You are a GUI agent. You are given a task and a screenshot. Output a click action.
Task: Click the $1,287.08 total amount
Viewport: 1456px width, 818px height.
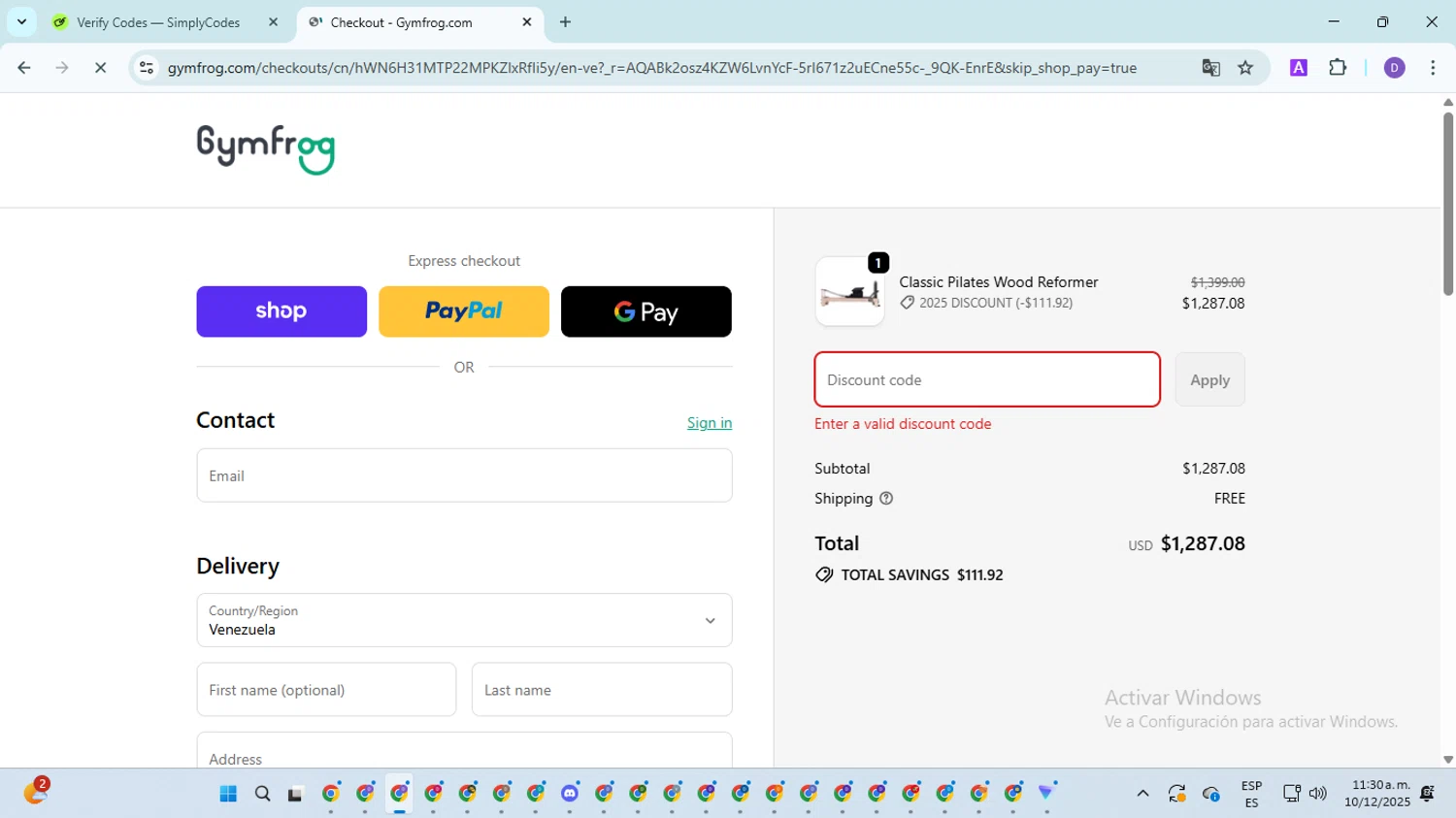[1203, 543]
